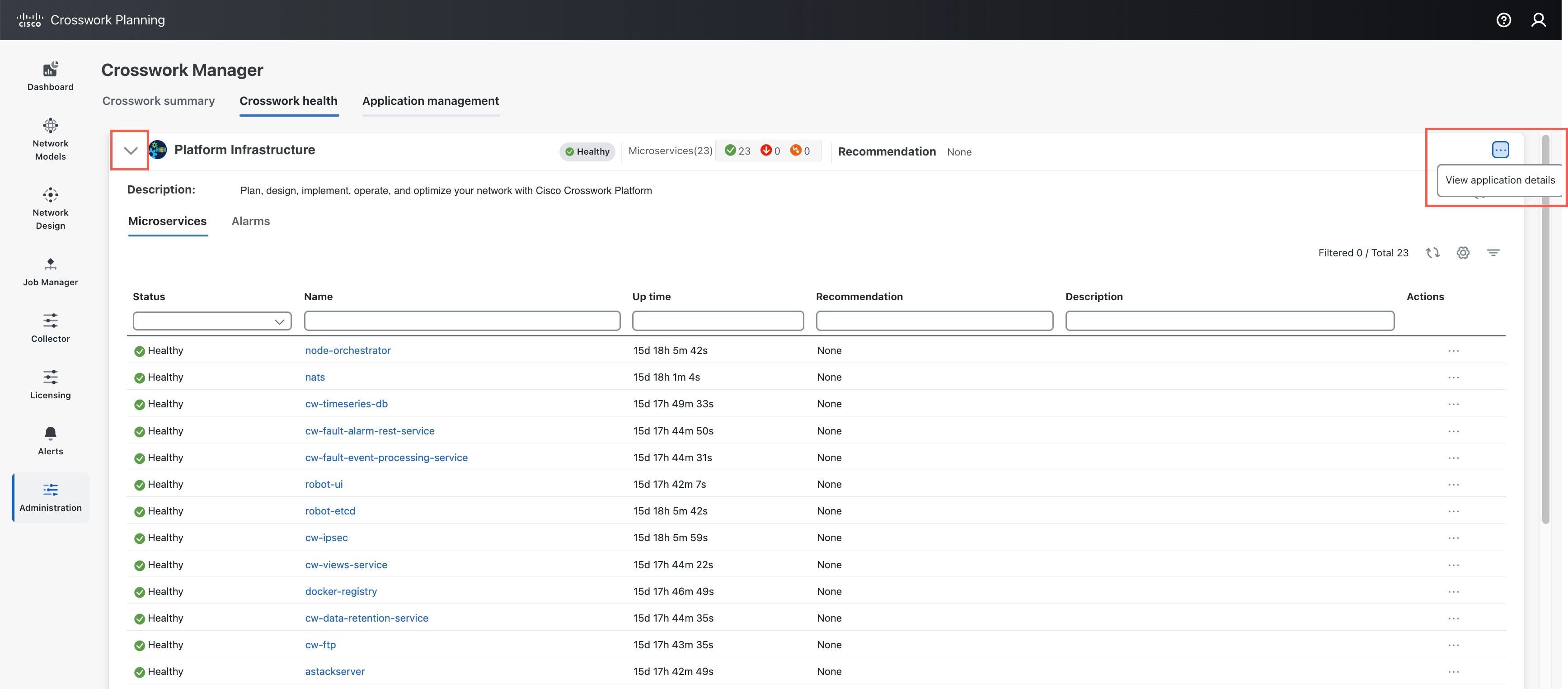Open the node-orchestrator microservice link
Screen dimensions: 1568x689
coord(347,351)
